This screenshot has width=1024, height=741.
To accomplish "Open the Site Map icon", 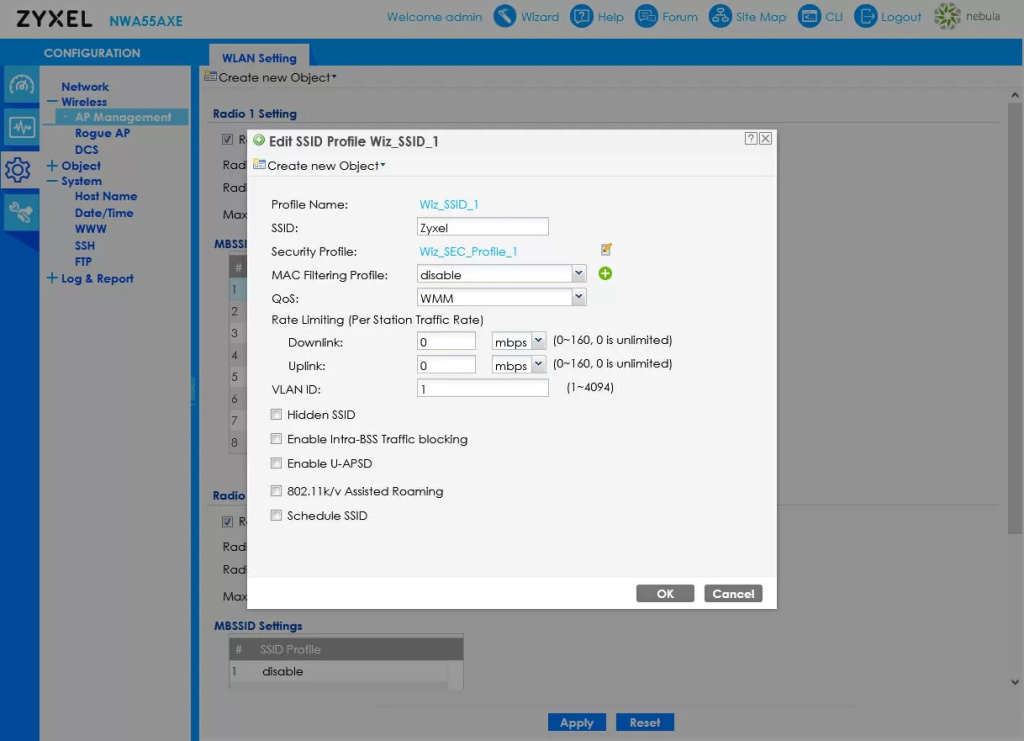I will coord(720,16).
